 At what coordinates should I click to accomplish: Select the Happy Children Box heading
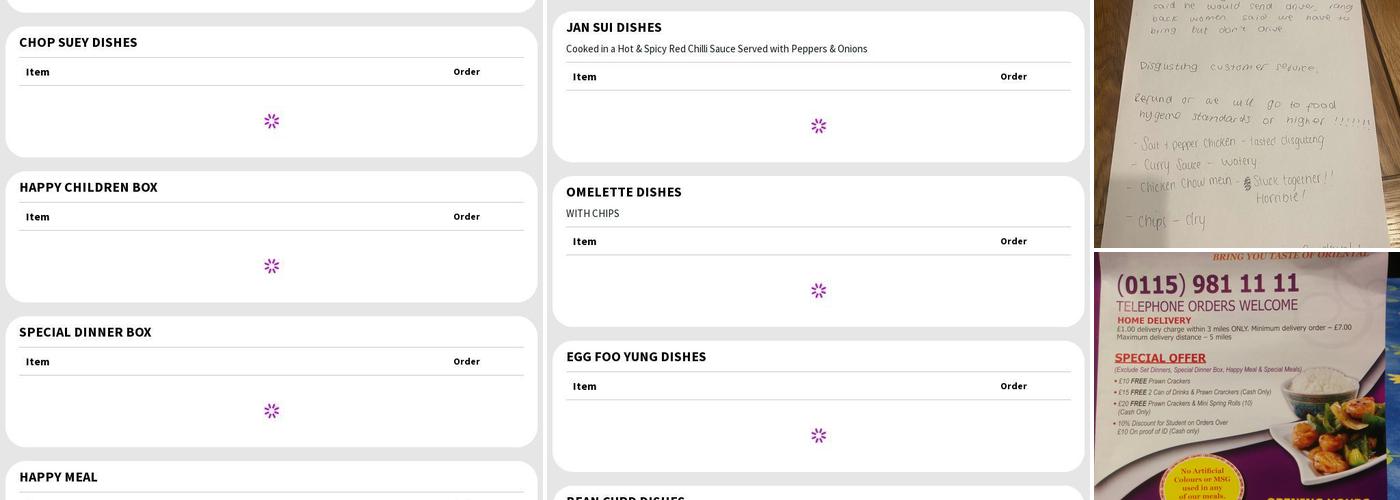click(x=88, y=187)
